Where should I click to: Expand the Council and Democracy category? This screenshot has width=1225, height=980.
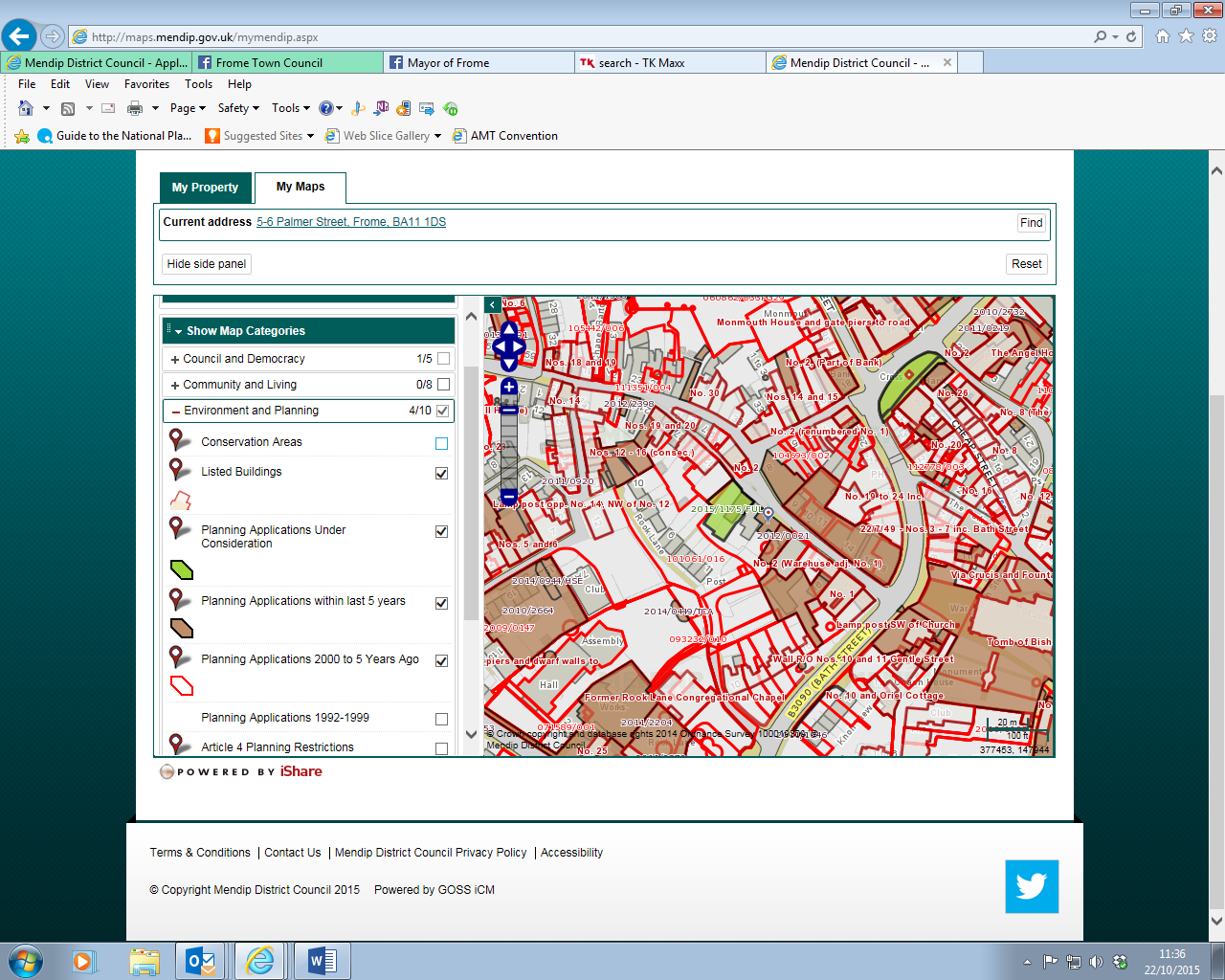(175, 360)
